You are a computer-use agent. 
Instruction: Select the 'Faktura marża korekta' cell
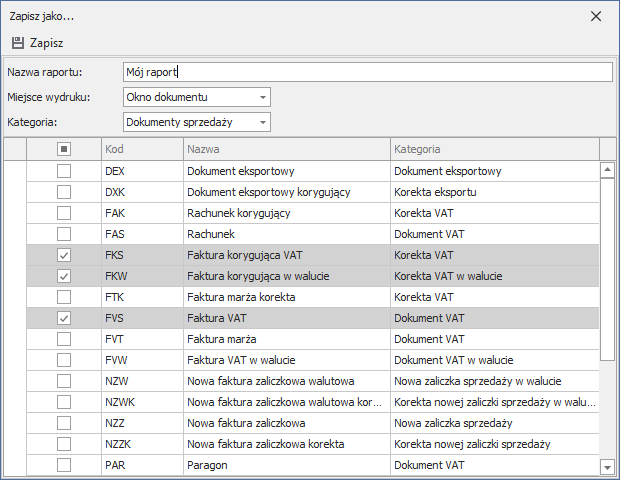(x=287, y=297)
